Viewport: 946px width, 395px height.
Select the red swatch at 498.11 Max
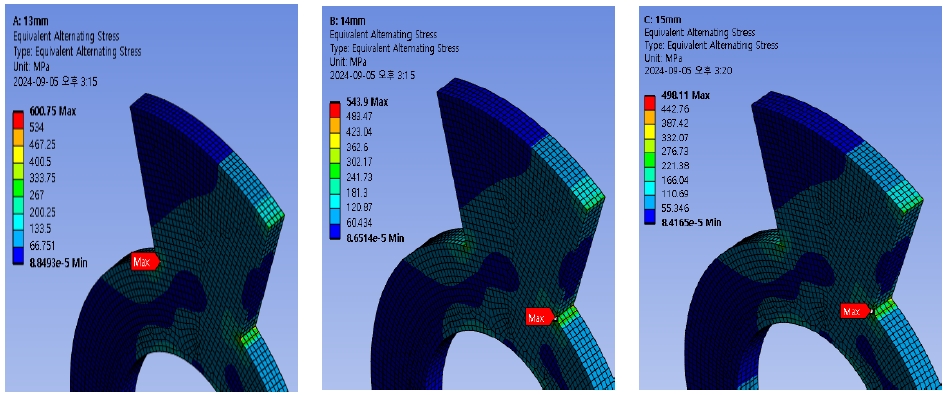tap(650, 103)
